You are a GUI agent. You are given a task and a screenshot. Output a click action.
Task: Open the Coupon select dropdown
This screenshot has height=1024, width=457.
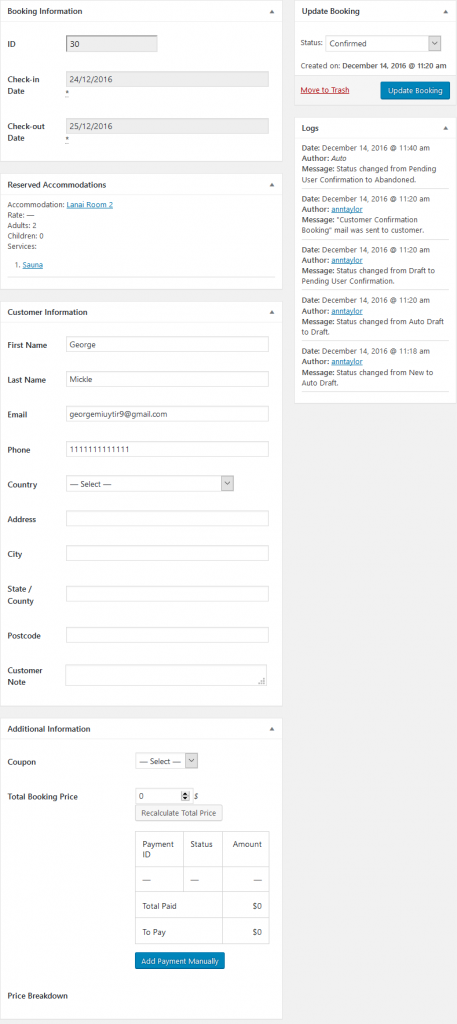166,761
